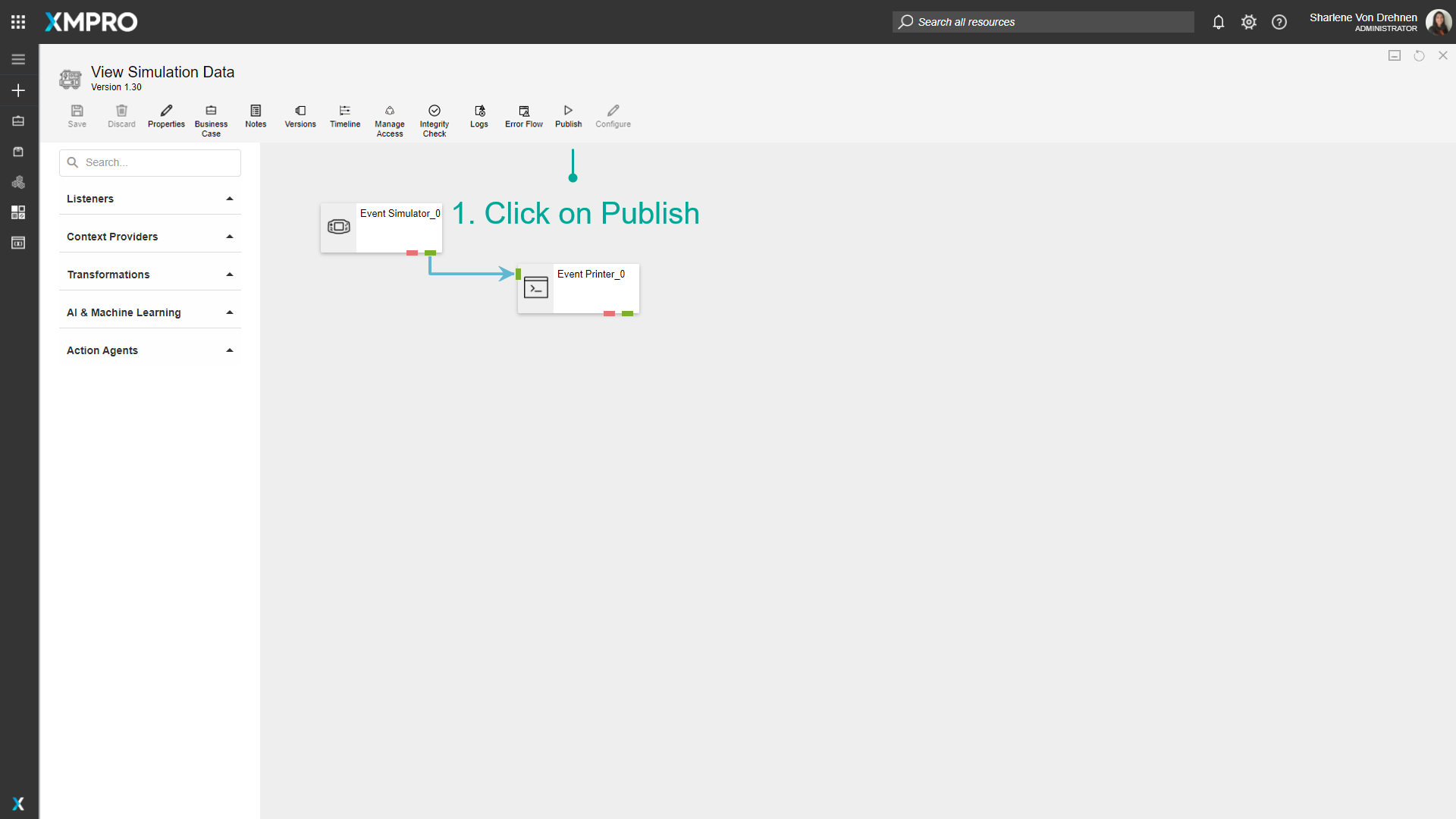Screen dimensions: 1456x819
Task: Collapse the Action Agents section
Action: click(229, 350)
